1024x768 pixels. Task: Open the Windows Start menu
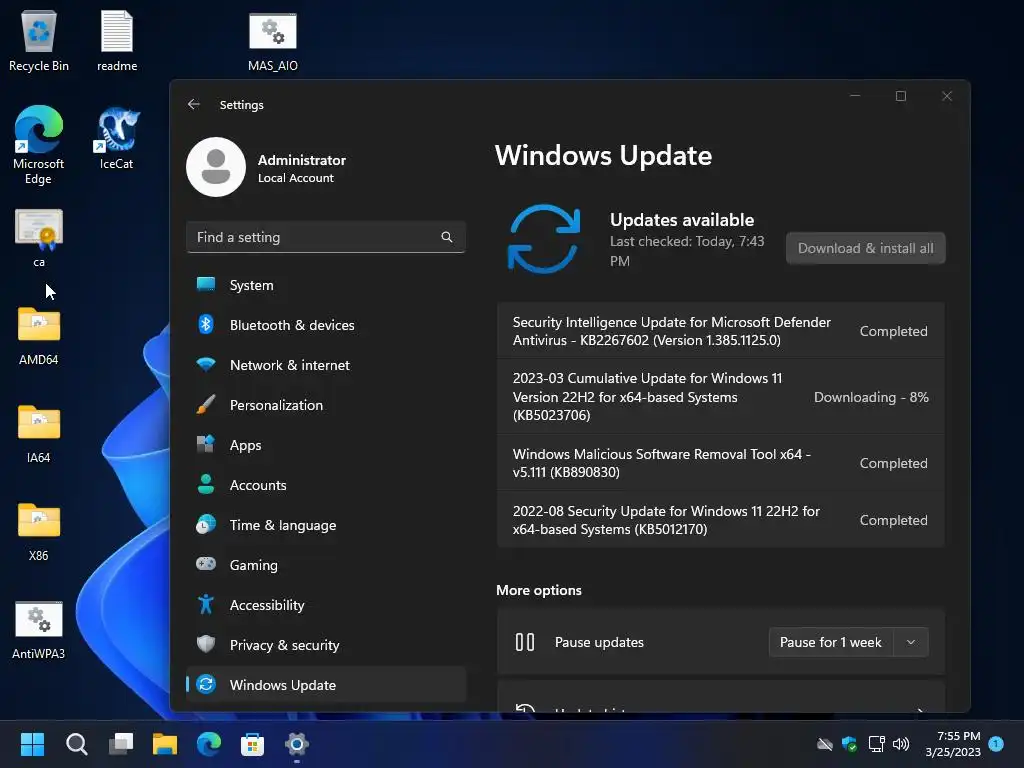click(x=32, y=744)
